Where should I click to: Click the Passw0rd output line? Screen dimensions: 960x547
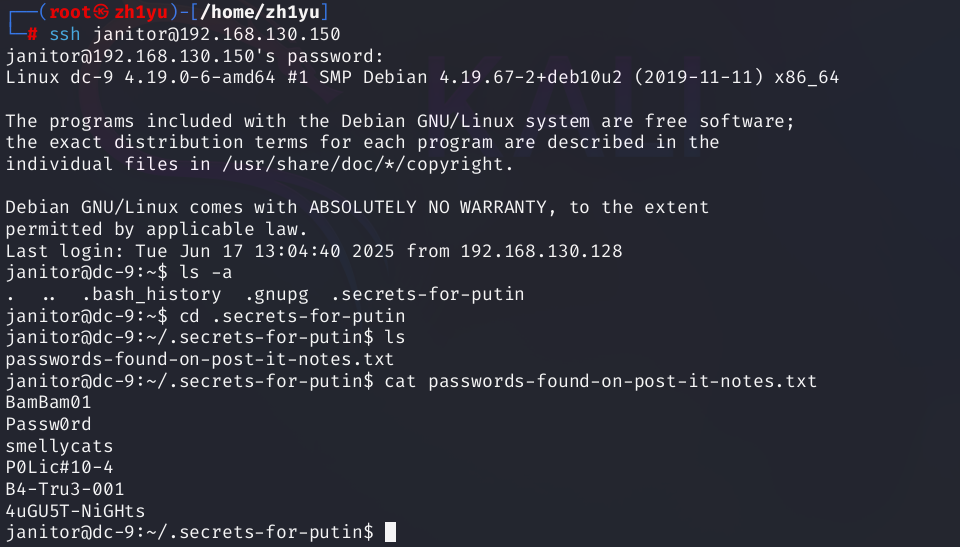pos(49,424)
